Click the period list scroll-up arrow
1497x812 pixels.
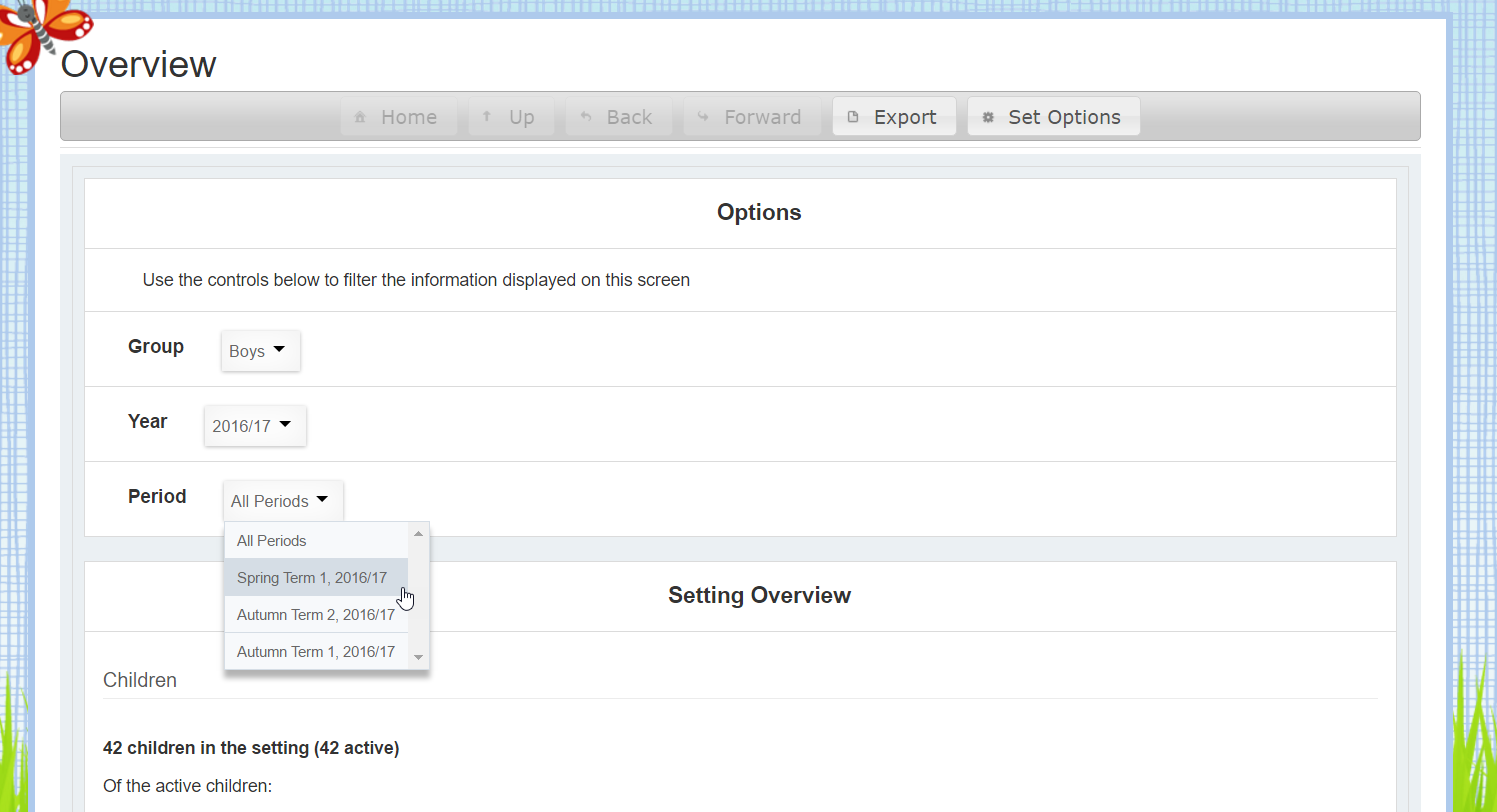pos(419,533)
